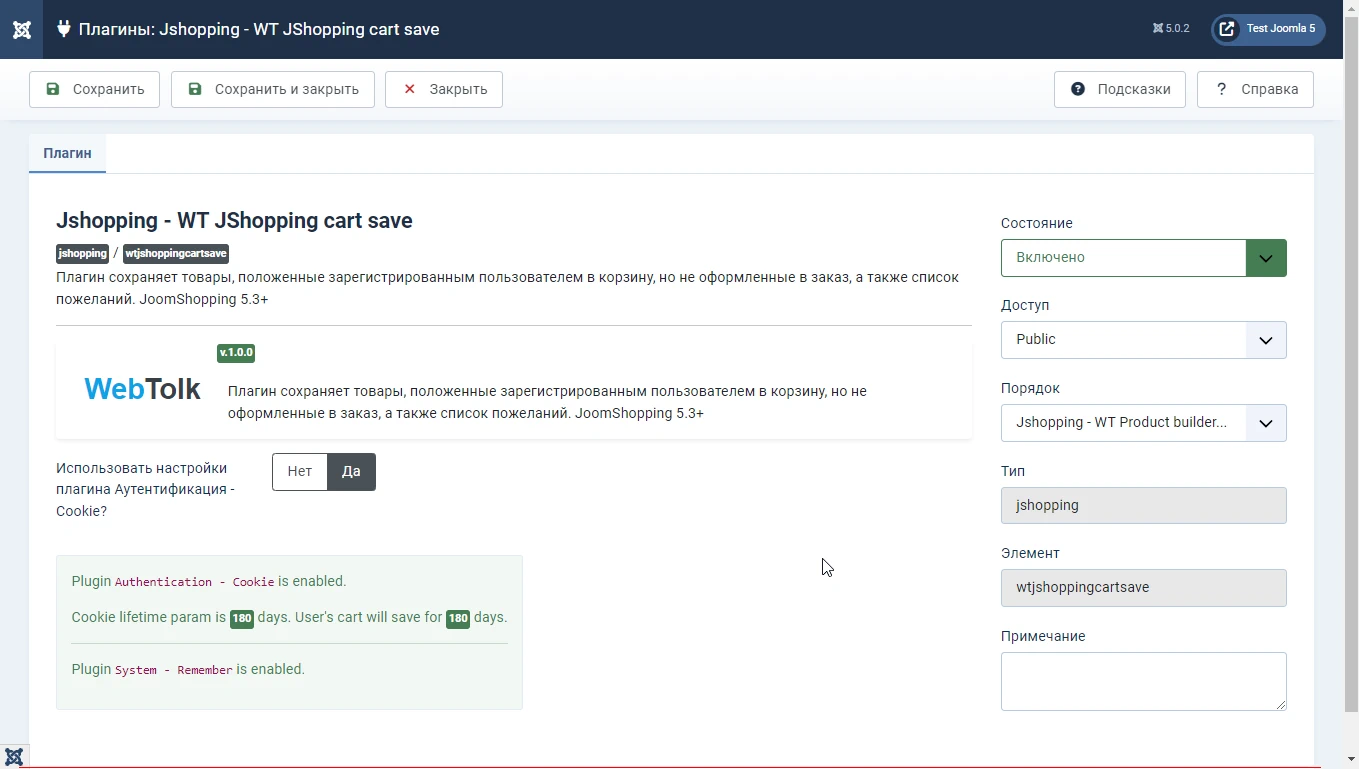Click the Joomla icon in bottom-left corner
This screenshot has height=769, width=1359.
14,757
